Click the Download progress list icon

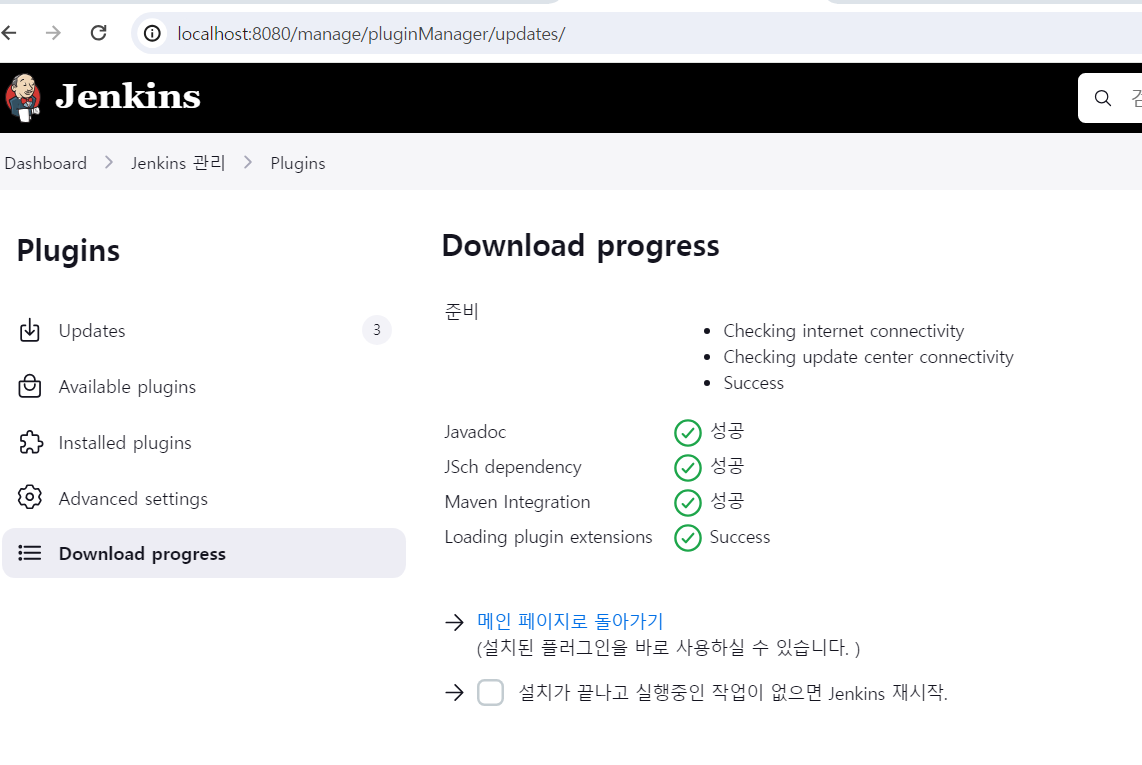[30, 553]
